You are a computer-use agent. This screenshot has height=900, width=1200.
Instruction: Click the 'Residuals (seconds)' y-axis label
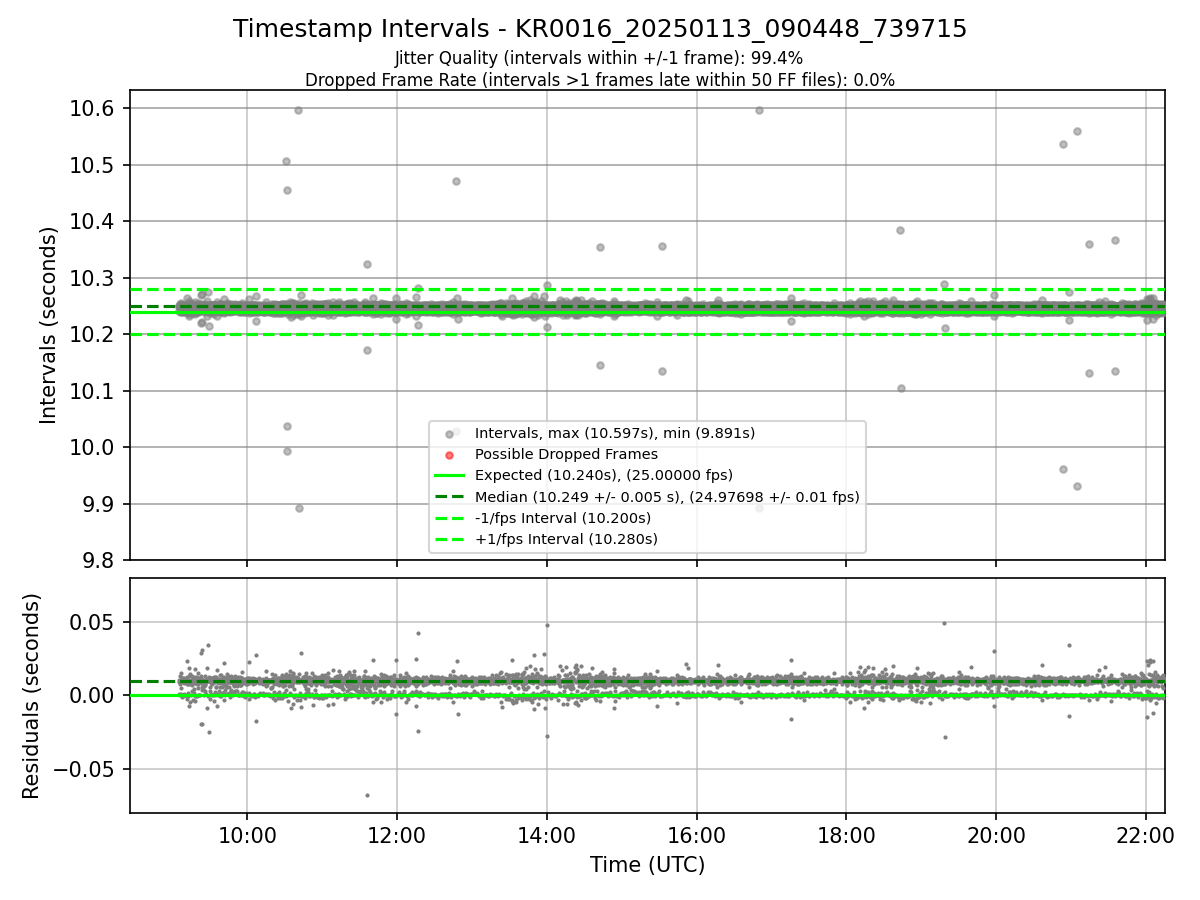[x=31, y=696]
